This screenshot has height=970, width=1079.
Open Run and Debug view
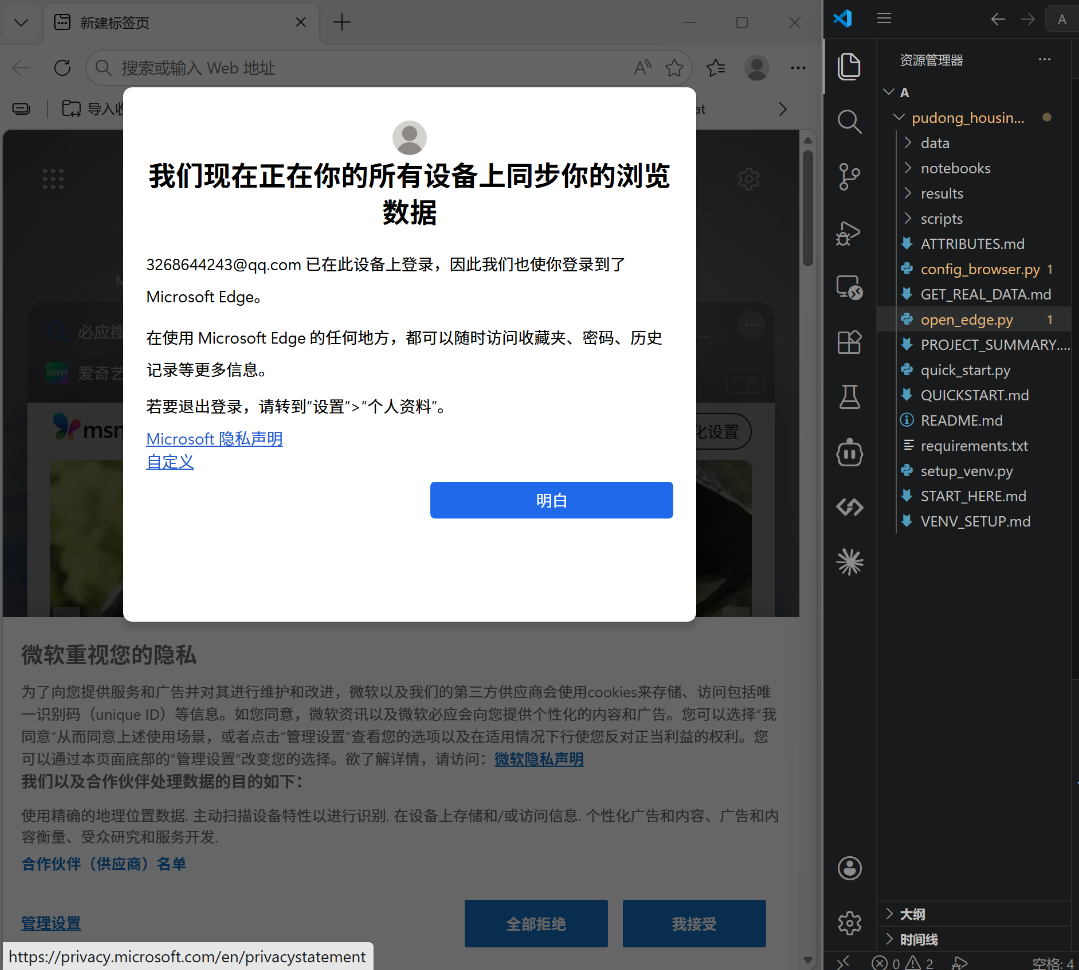849,233
